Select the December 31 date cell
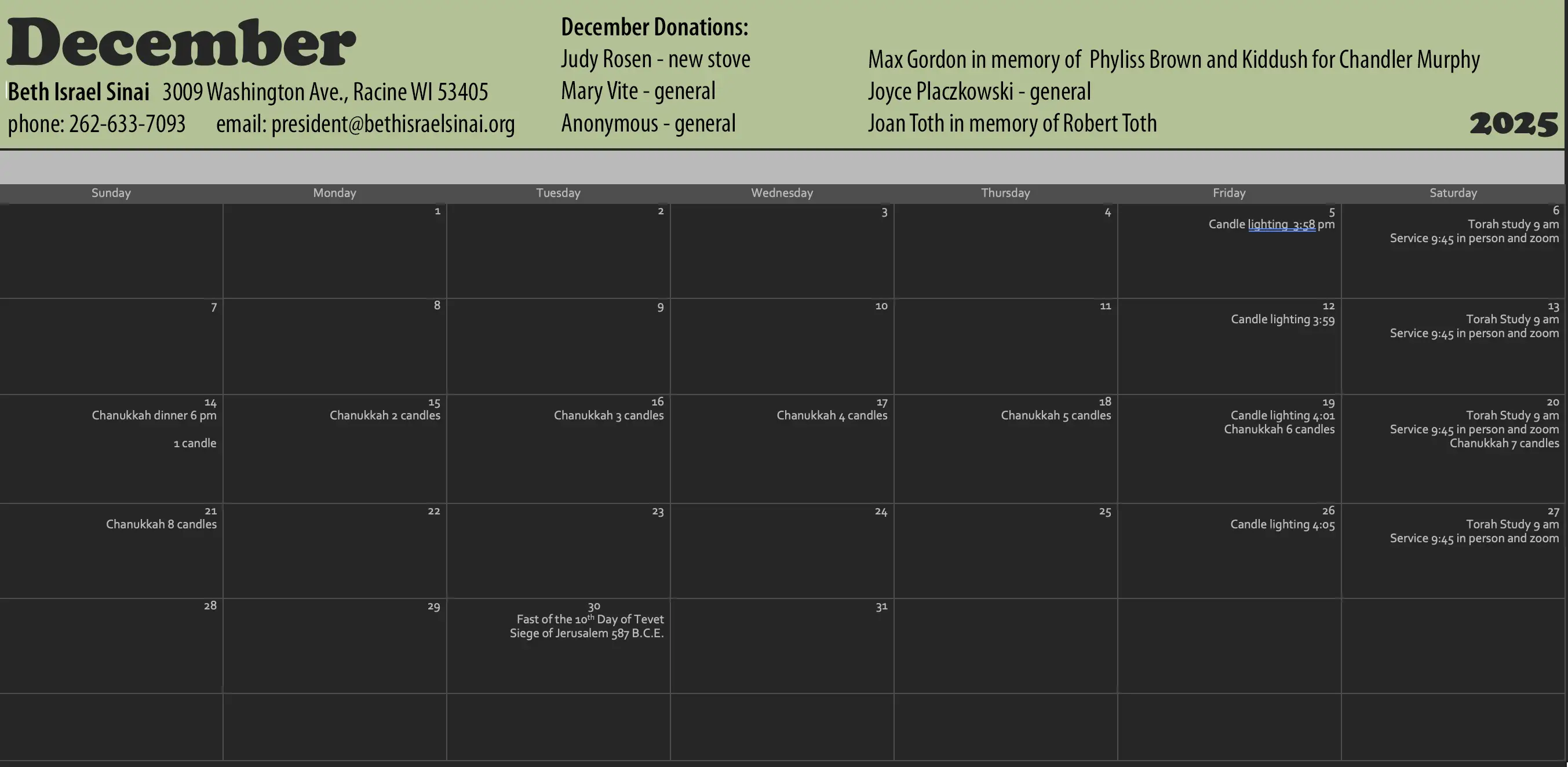This screenshot has width=1568, height=767. tap(782, 647)
